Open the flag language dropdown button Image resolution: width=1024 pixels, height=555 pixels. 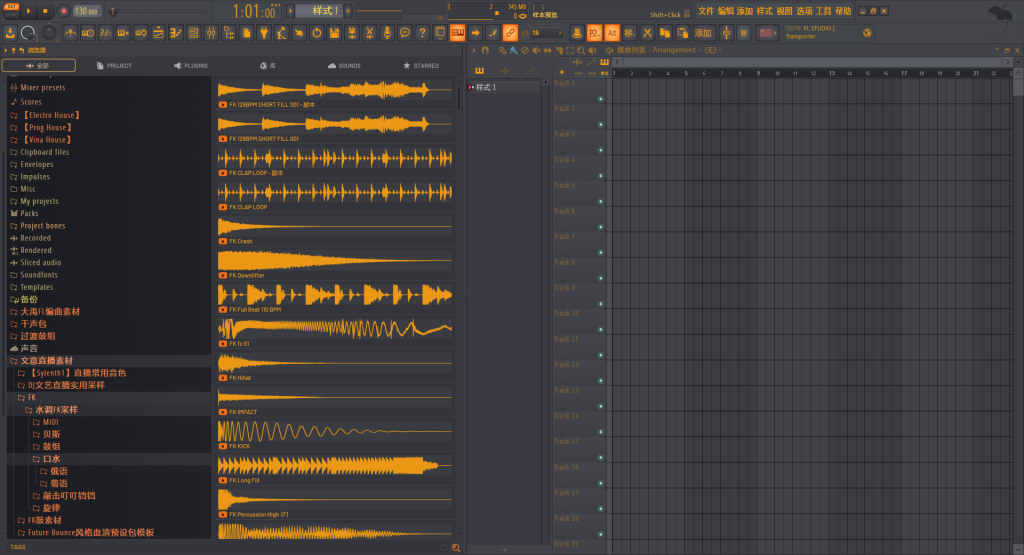pos(767,33)
